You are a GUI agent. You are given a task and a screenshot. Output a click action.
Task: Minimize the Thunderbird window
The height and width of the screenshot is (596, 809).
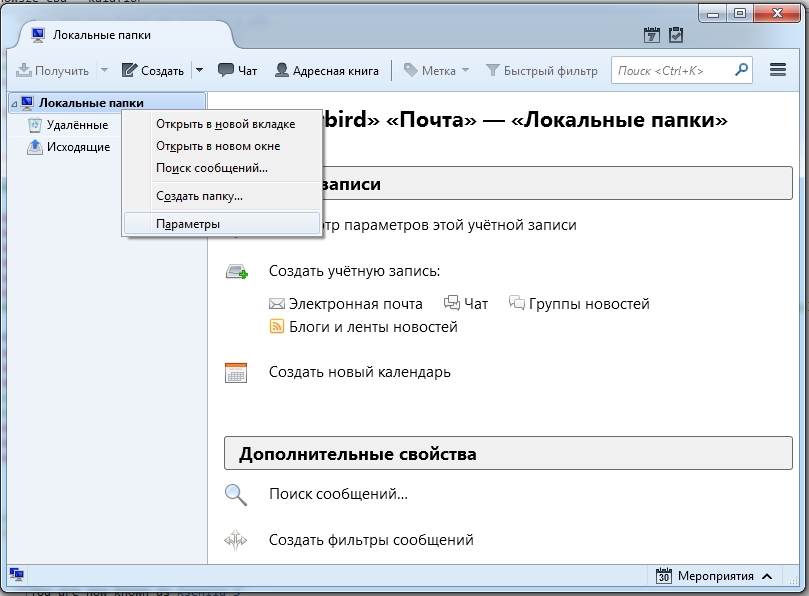coord(713,13)
